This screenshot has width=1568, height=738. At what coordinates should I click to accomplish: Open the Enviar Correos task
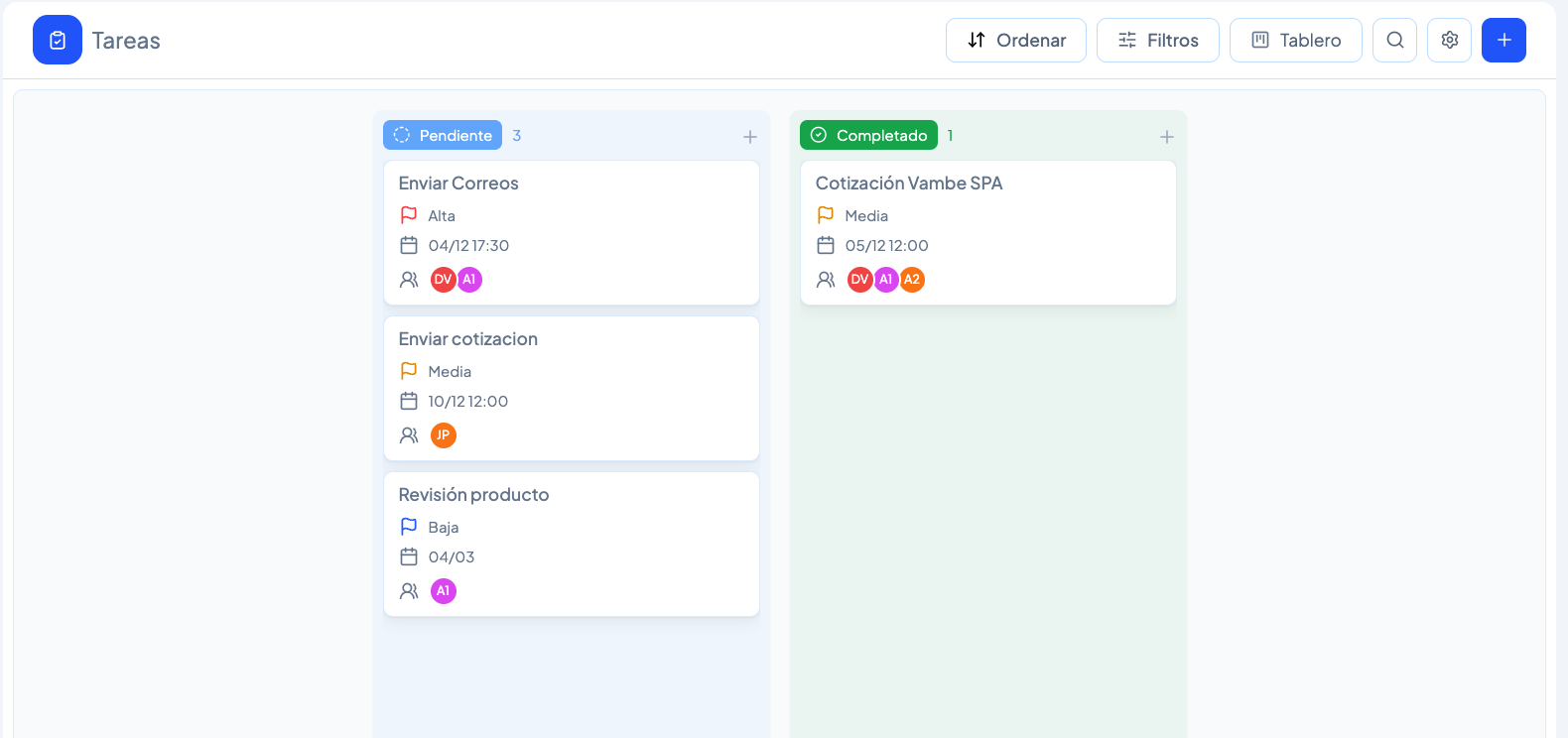[458, 184]
